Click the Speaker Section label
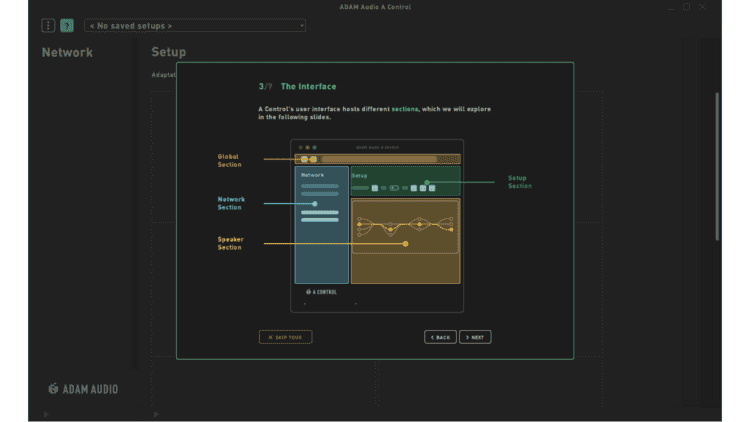The image size is (750, 422). (231, 243)
